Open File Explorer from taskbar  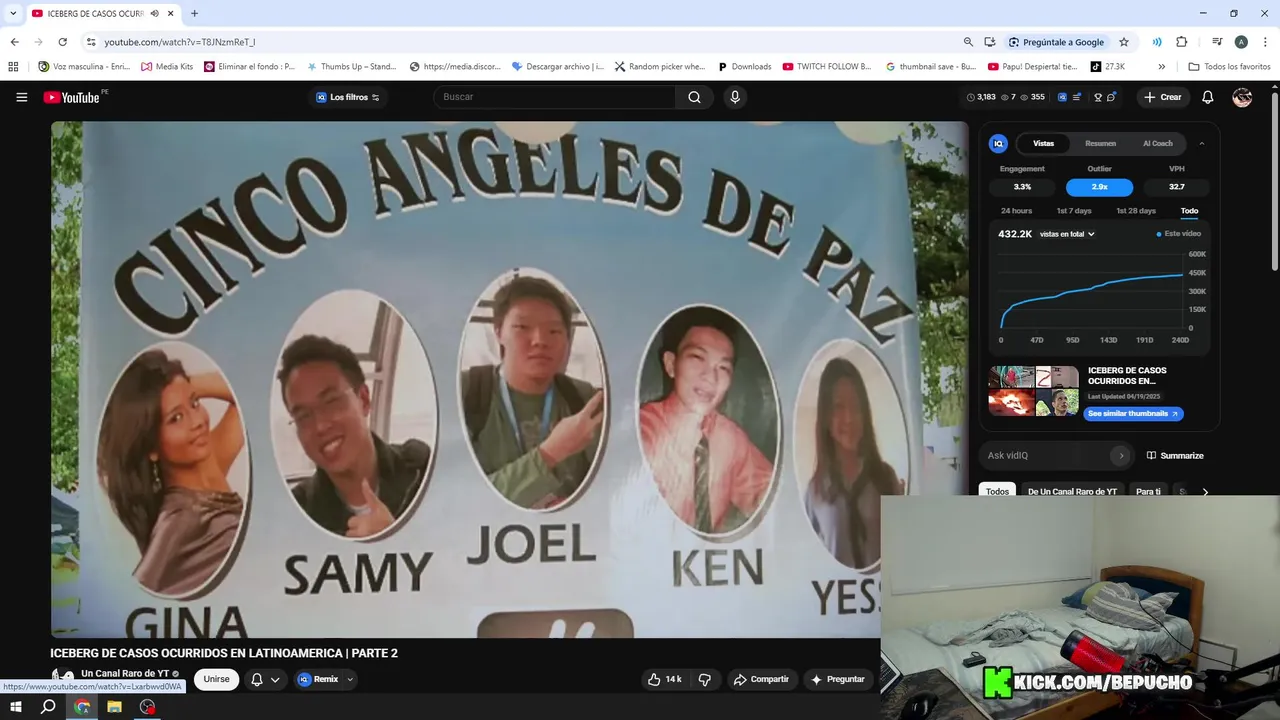pos(114,707)
